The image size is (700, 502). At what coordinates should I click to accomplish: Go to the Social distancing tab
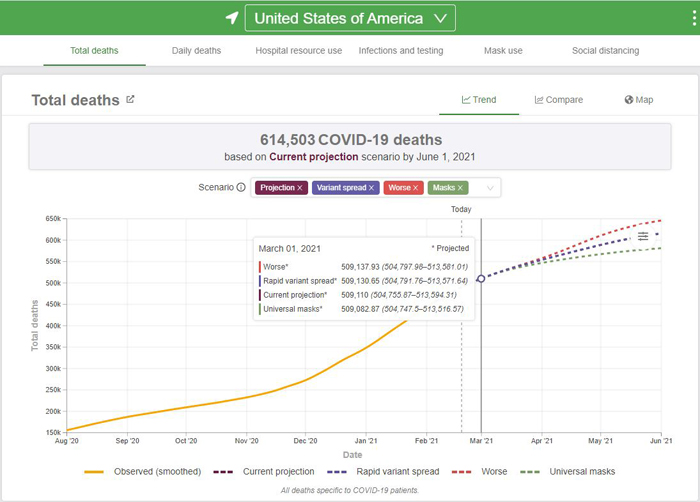tap(605, 50)
